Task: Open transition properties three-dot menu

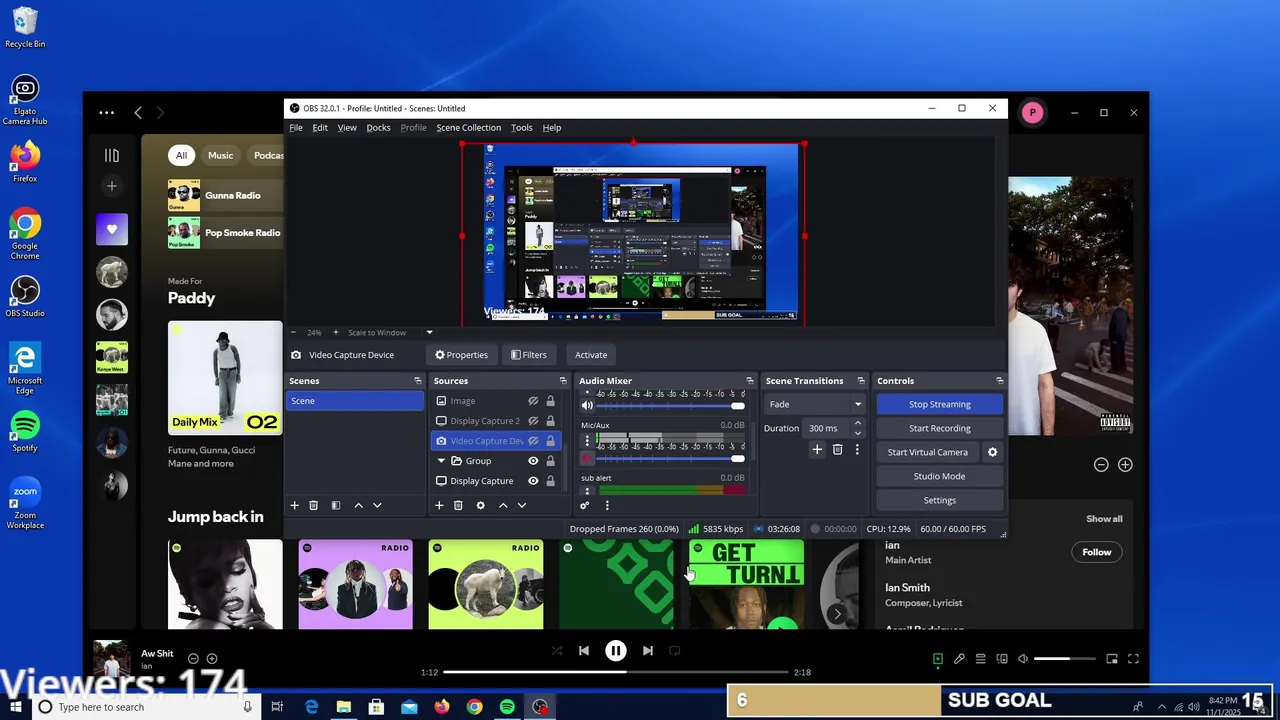Action: pyautogui.click(x=857, y=450)
